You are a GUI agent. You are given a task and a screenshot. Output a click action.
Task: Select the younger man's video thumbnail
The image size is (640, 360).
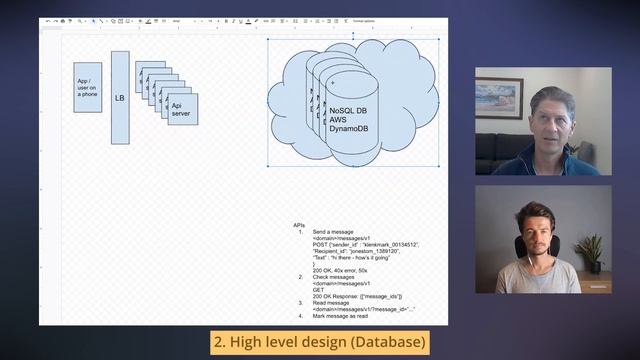[543, 239]
